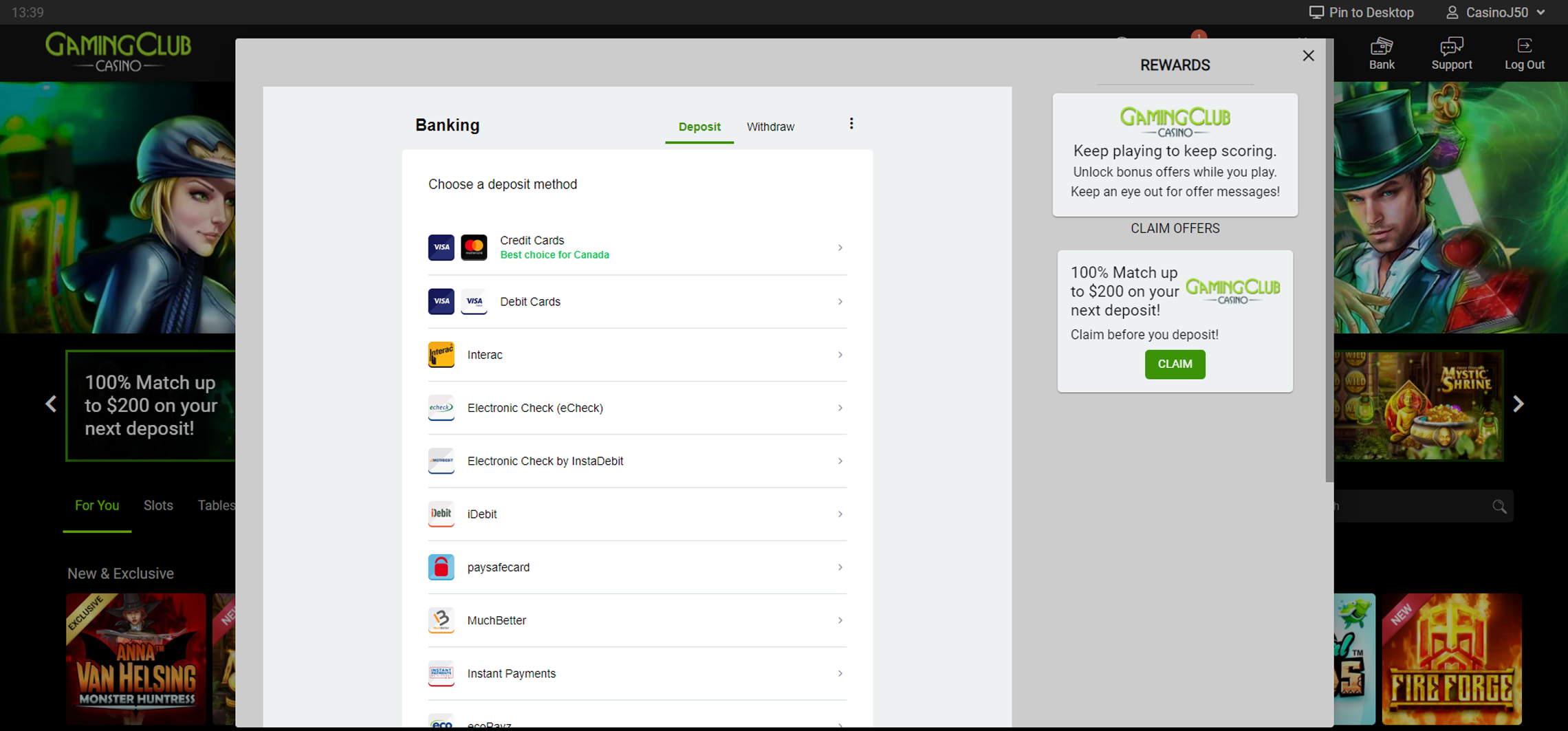Viewport: 1568px width, 731px height.
Task: Choose Credit Cards deposit method
Action: coord(637,248)
